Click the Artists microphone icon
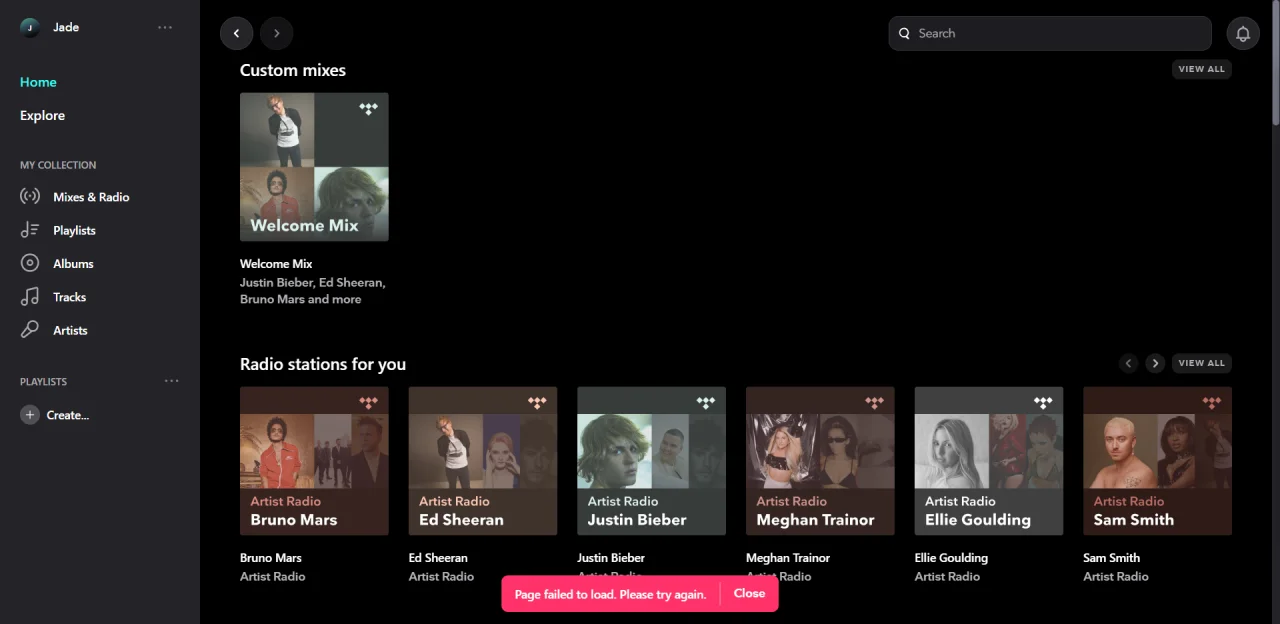Viewport: 1280px width, 624px height. point(30,330)
